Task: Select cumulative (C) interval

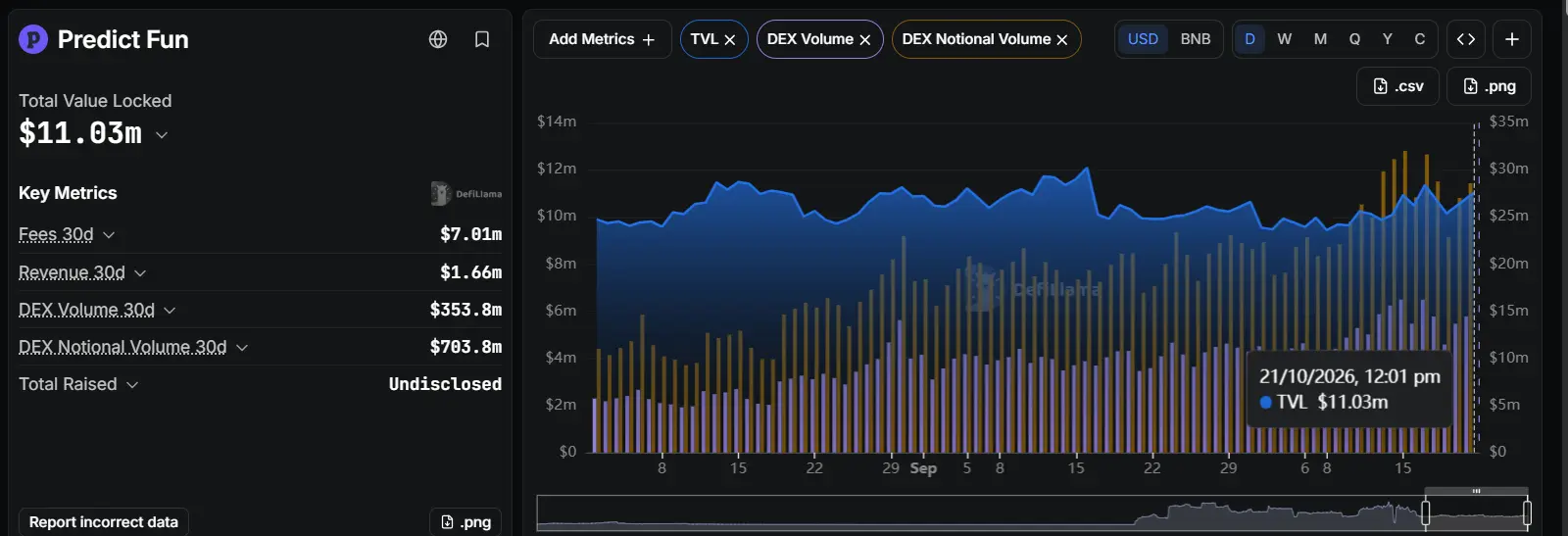Action: [x=1420, y=39]
